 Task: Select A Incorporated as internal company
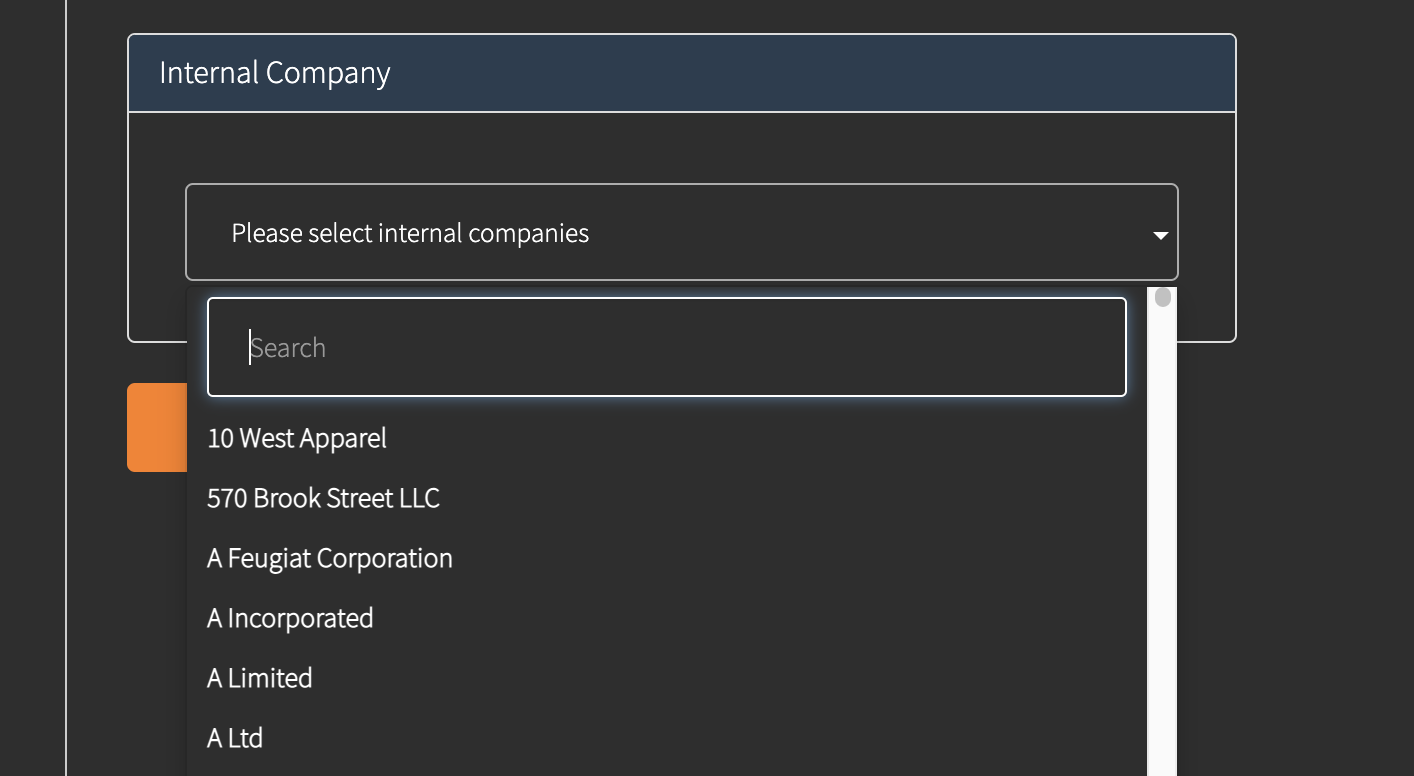click(290, 618)
